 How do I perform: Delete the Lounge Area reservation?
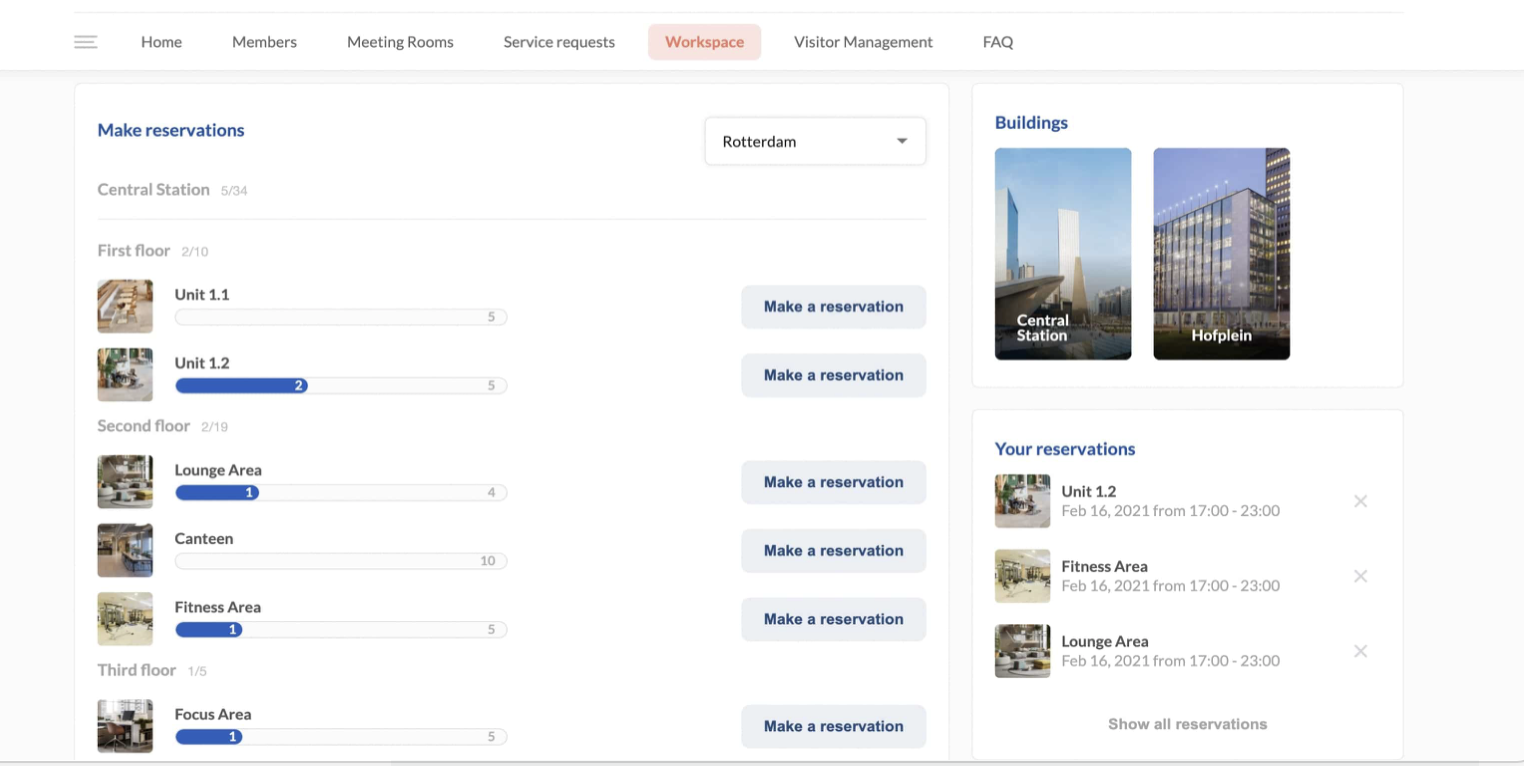pyautogui.click(x=1360, y=651)
